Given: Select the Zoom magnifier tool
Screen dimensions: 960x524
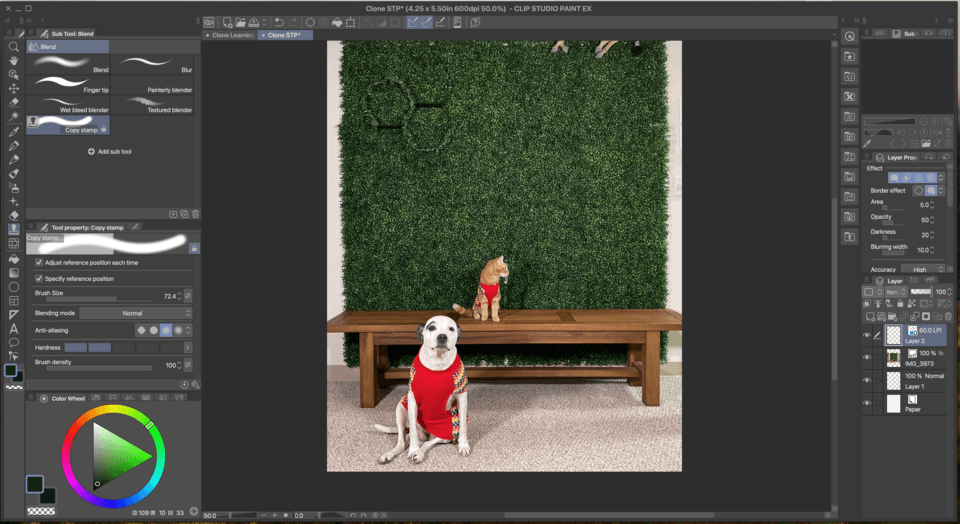Looking at the screenshot, I should [14, 46].
